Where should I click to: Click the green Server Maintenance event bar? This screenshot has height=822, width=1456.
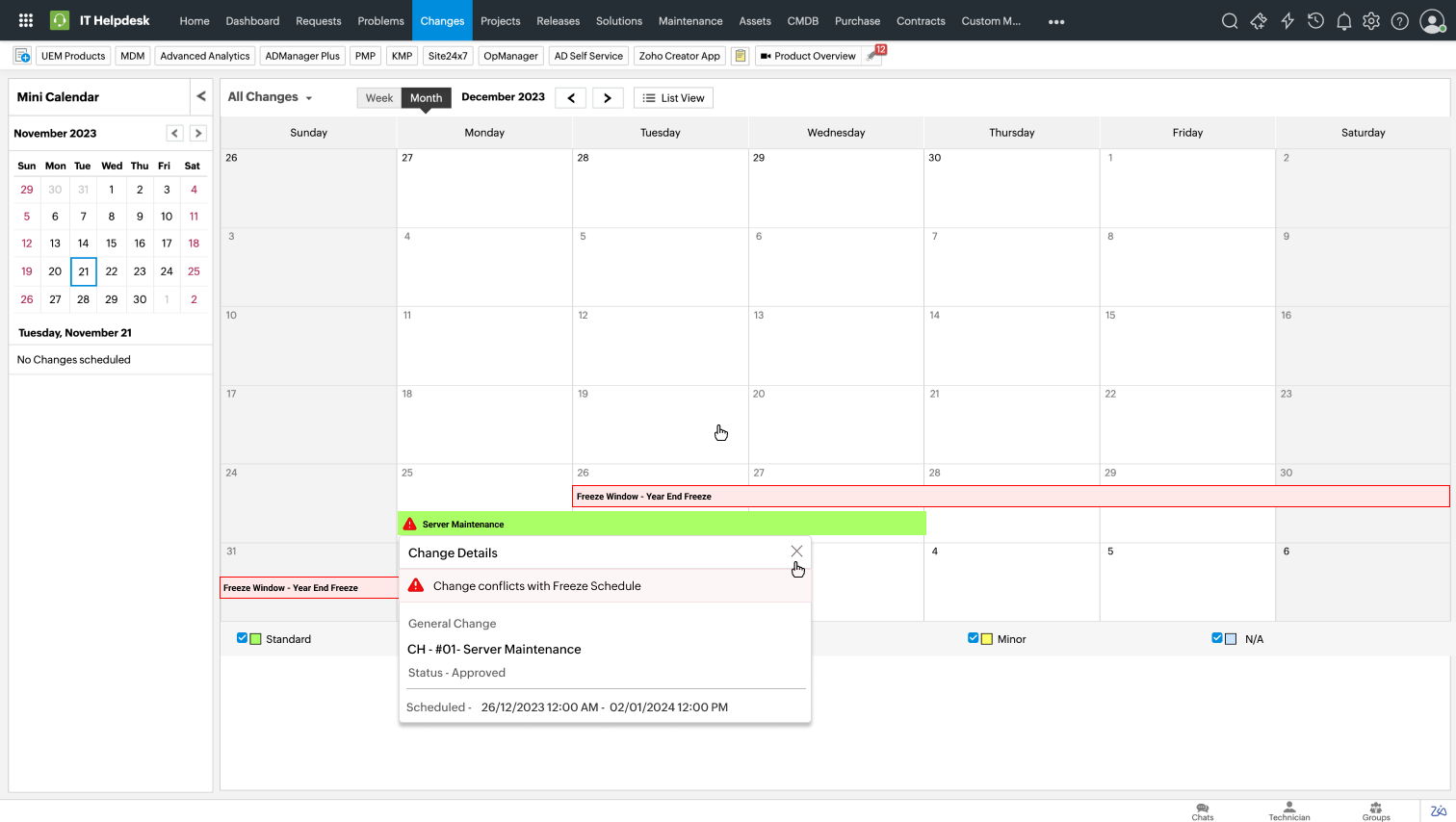pos(662,524)
